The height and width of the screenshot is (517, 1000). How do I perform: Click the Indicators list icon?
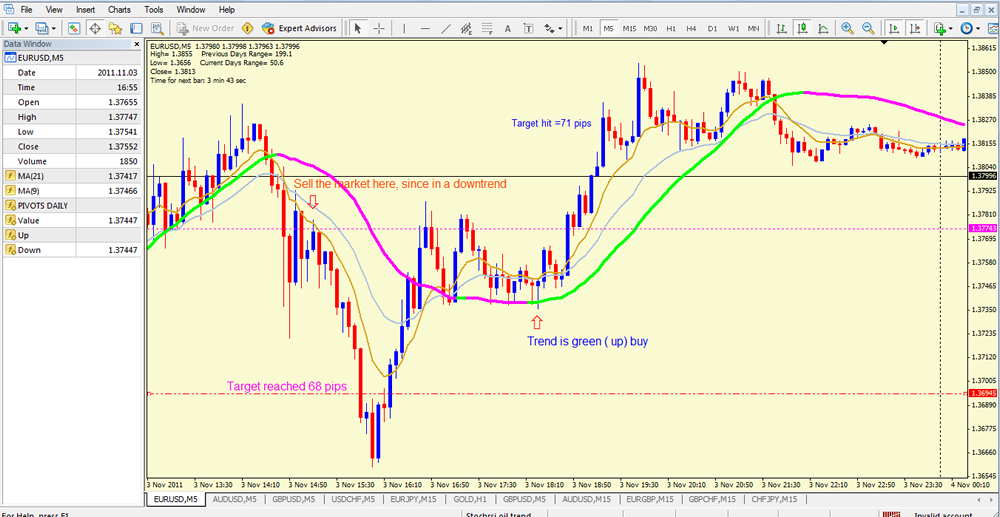pyautogui.click(x=939, y=28)
